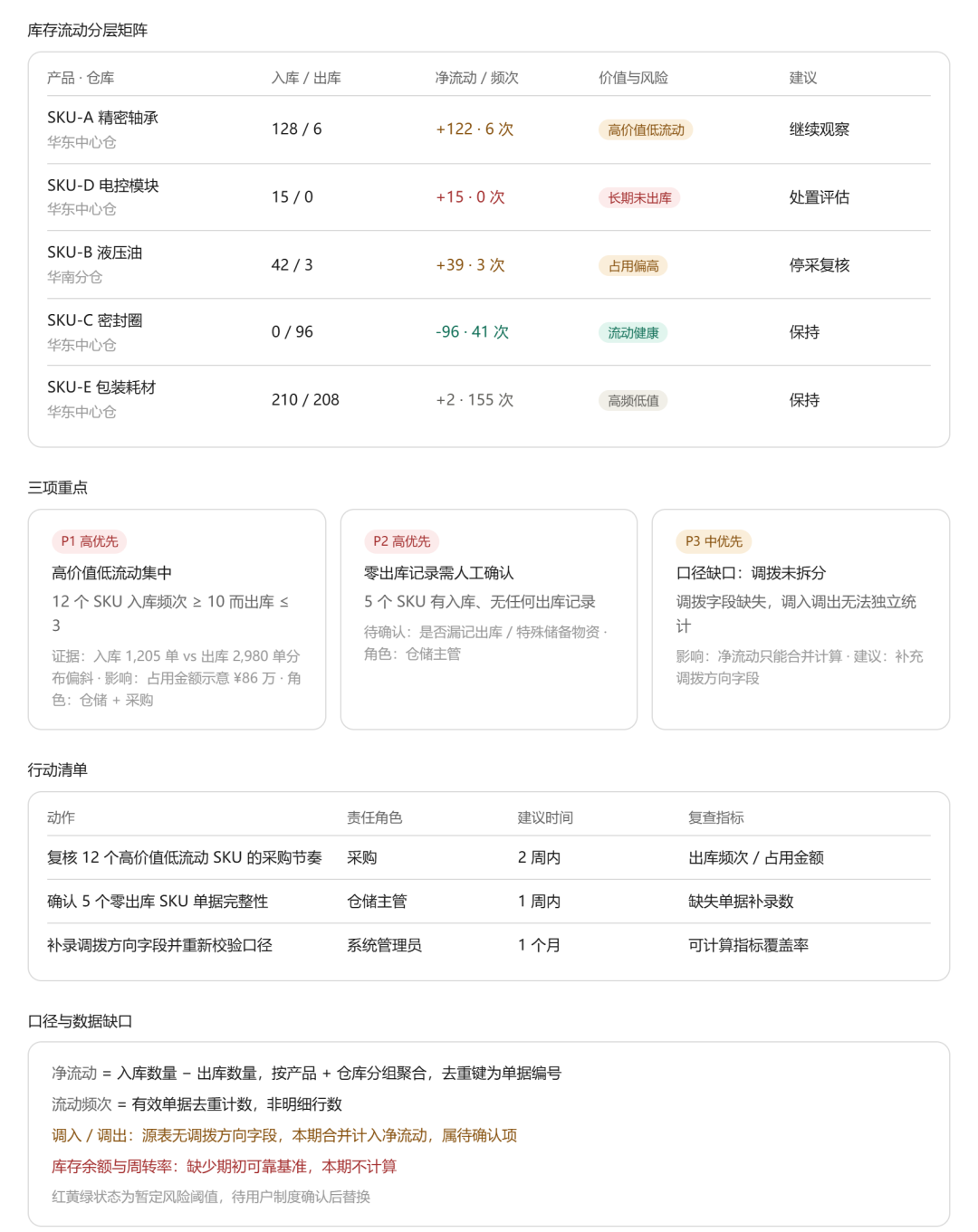Click the 继续观察 recommendation
The image size is (978, 1232).
820,129
